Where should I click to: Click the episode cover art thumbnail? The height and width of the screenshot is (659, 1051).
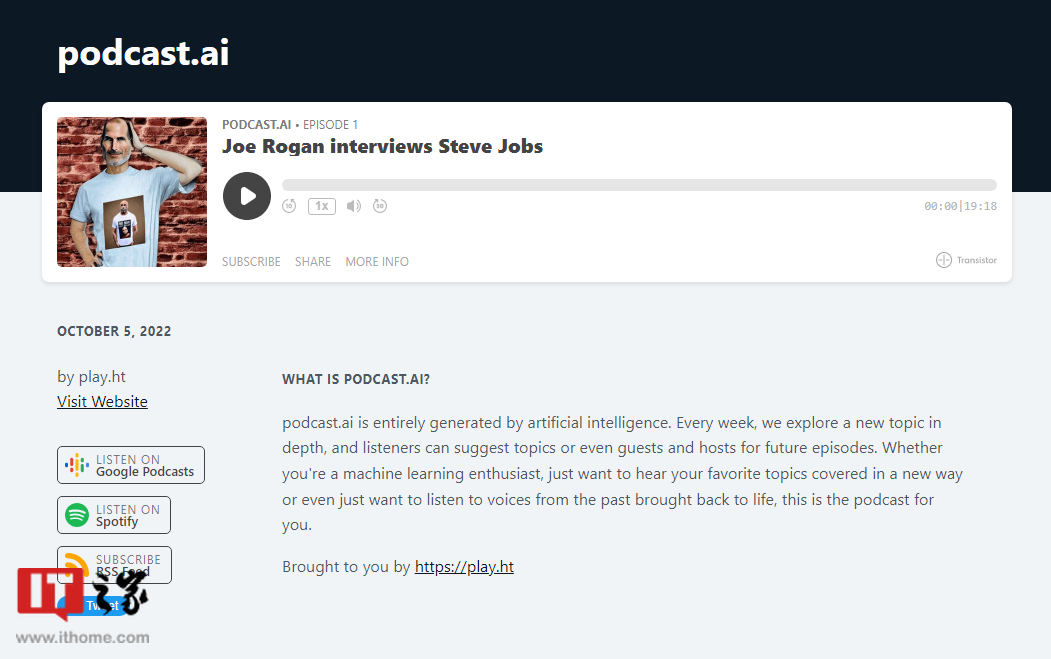point(132,192)
